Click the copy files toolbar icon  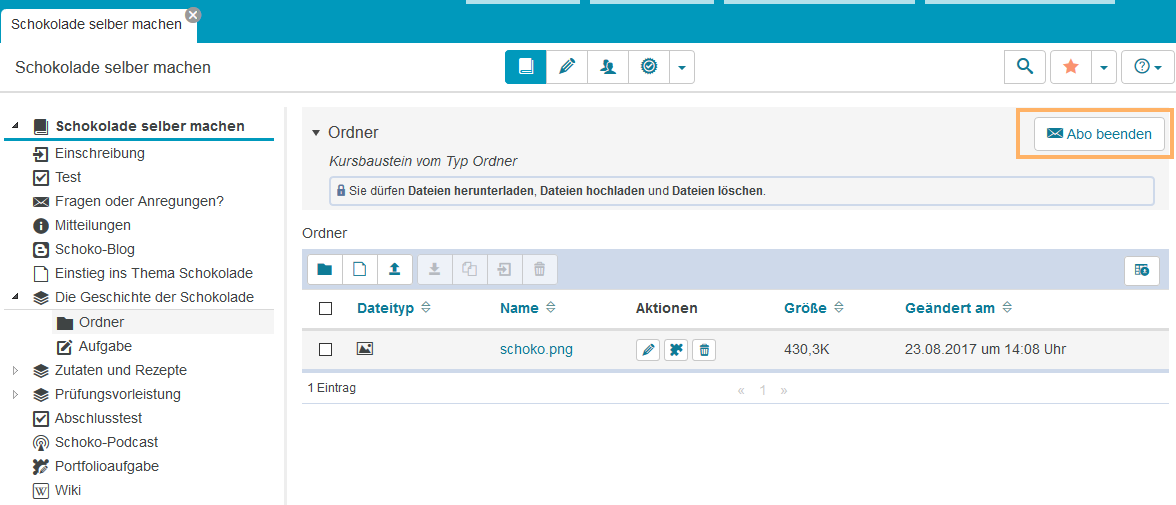click(x=470, y=269)
